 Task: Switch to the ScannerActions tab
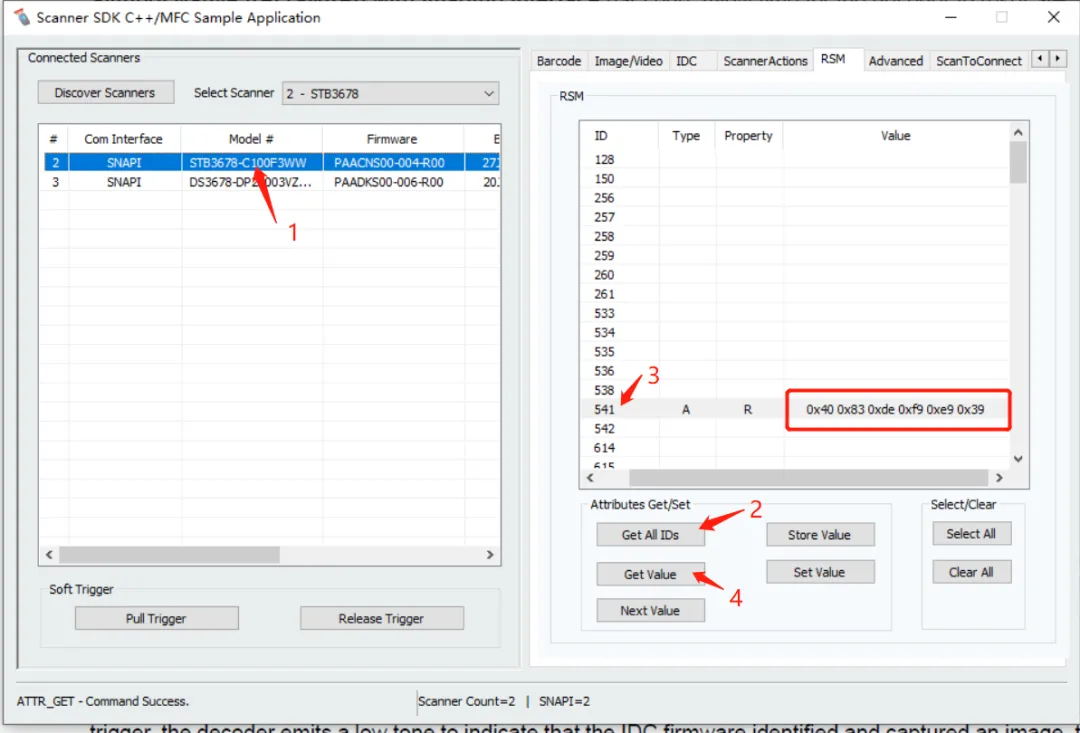[x=765, y=61]
